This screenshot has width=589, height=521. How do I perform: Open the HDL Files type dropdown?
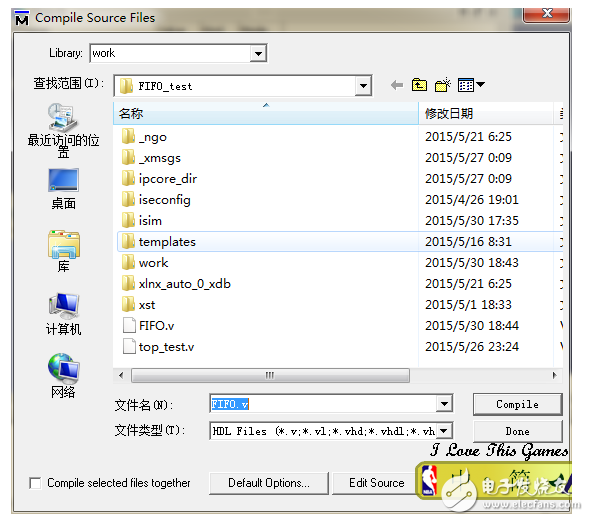(x=444, y=431)
